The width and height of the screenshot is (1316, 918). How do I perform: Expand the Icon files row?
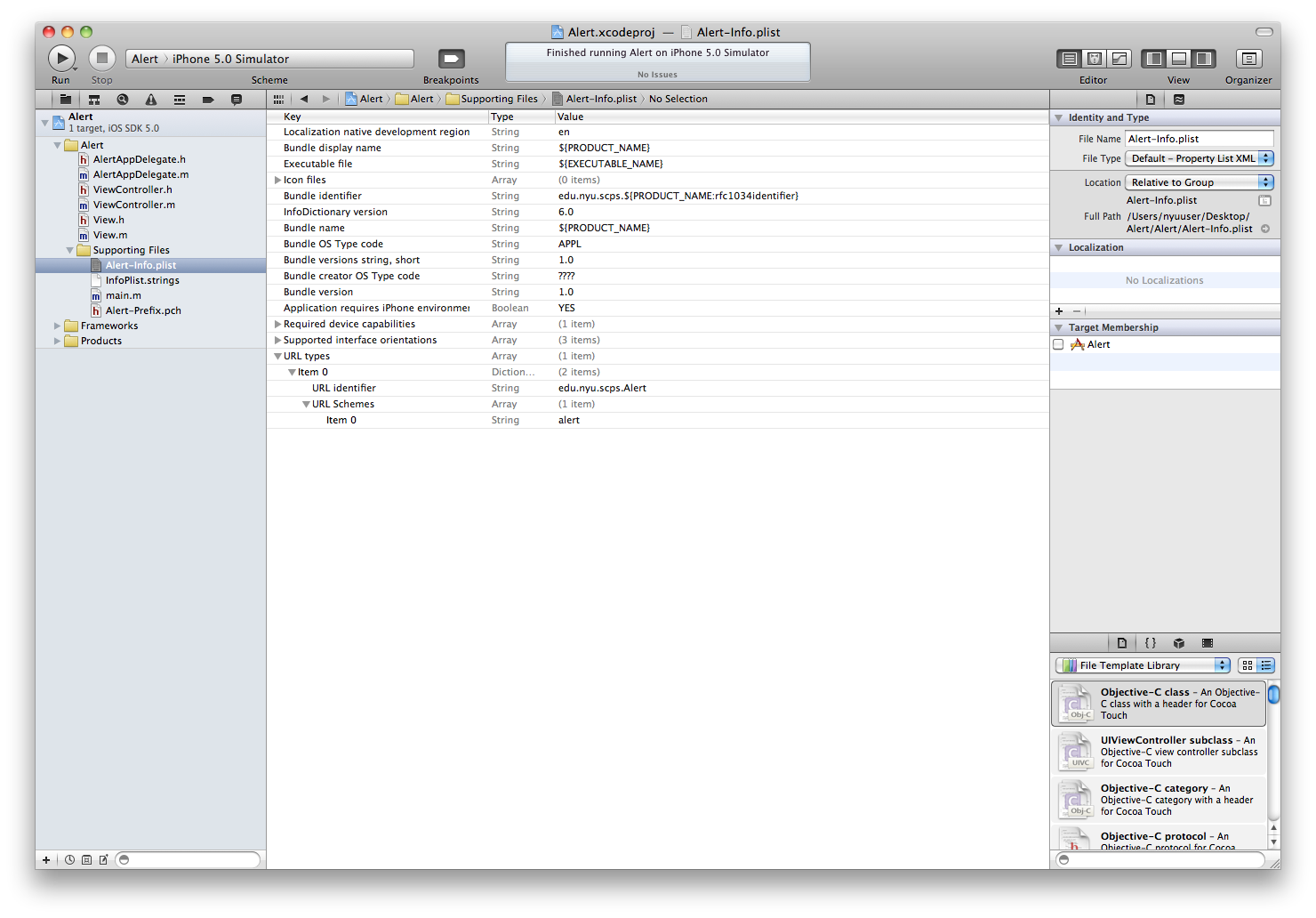(x=277, y=181)
